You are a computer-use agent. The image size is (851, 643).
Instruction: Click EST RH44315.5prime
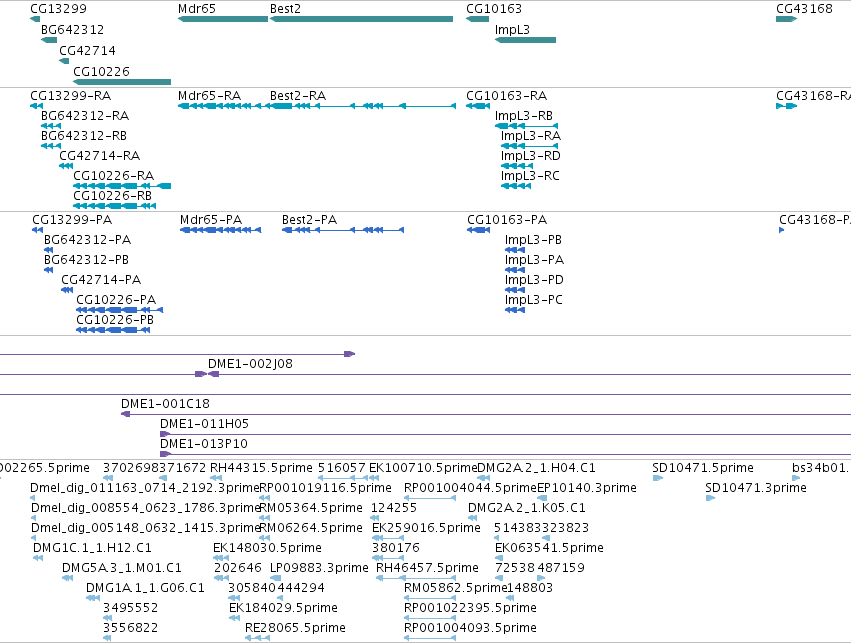point(216,478)
